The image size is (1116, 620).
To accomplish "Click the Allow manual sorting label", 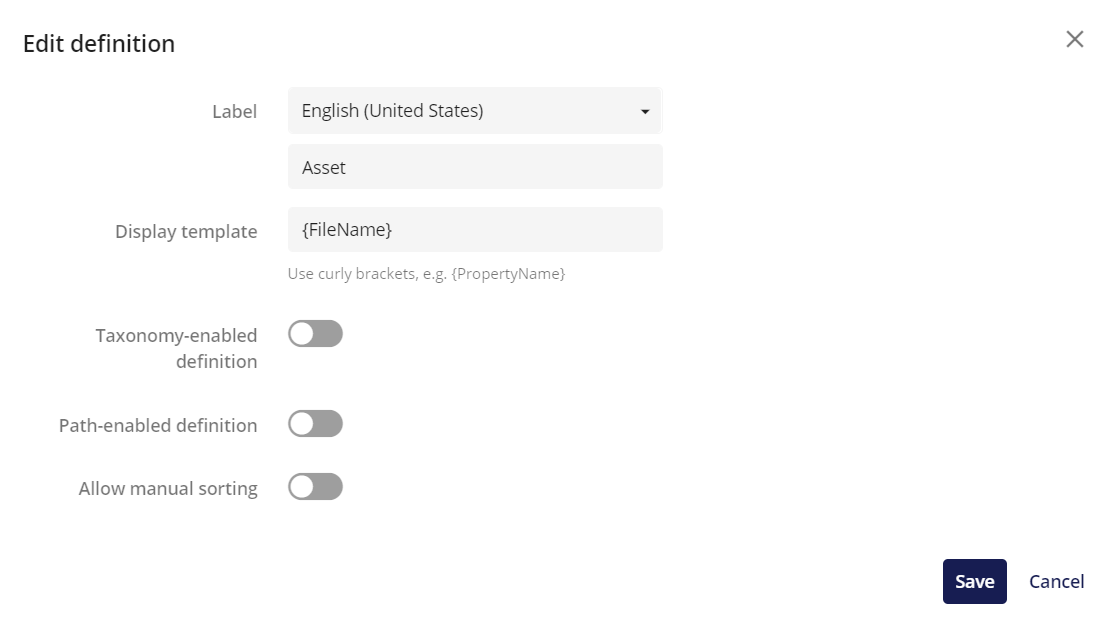I will [167, 487].
